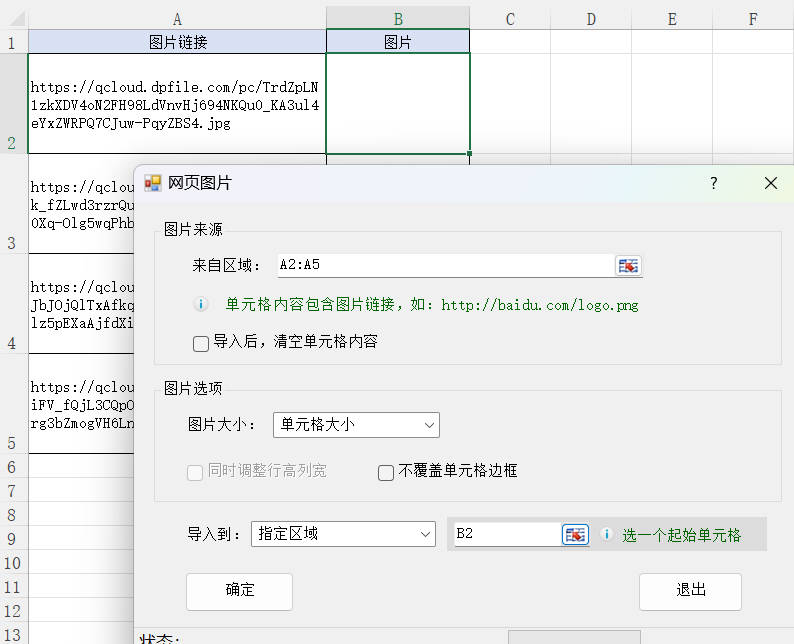The height and width of the screenshot is (644, 794).
Task: Click the info icon beside 选一个起始单元格
Action: pyautogui.click(x=605, y=535)
